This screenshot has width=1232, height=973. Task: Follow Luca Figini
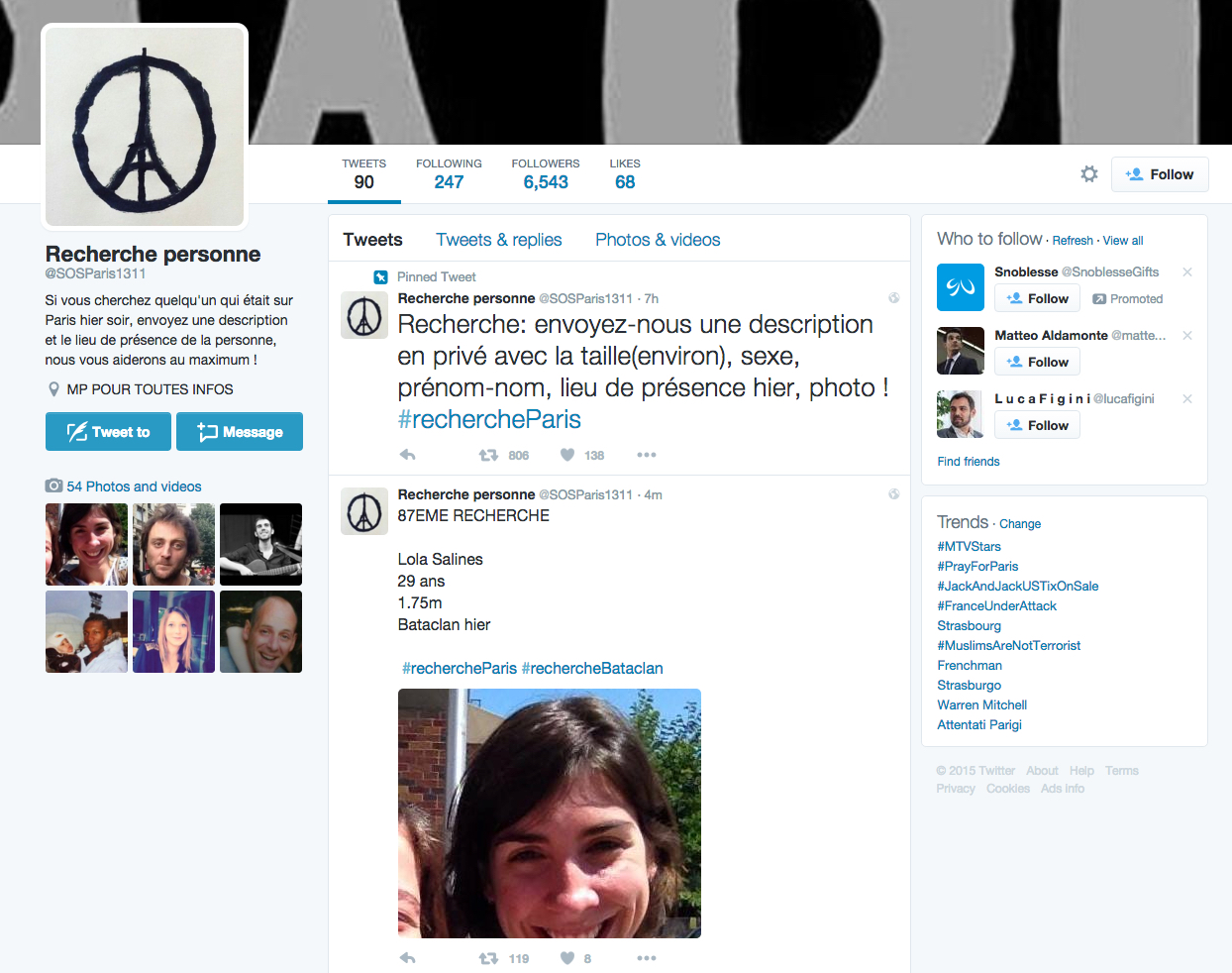[1037, 425]
